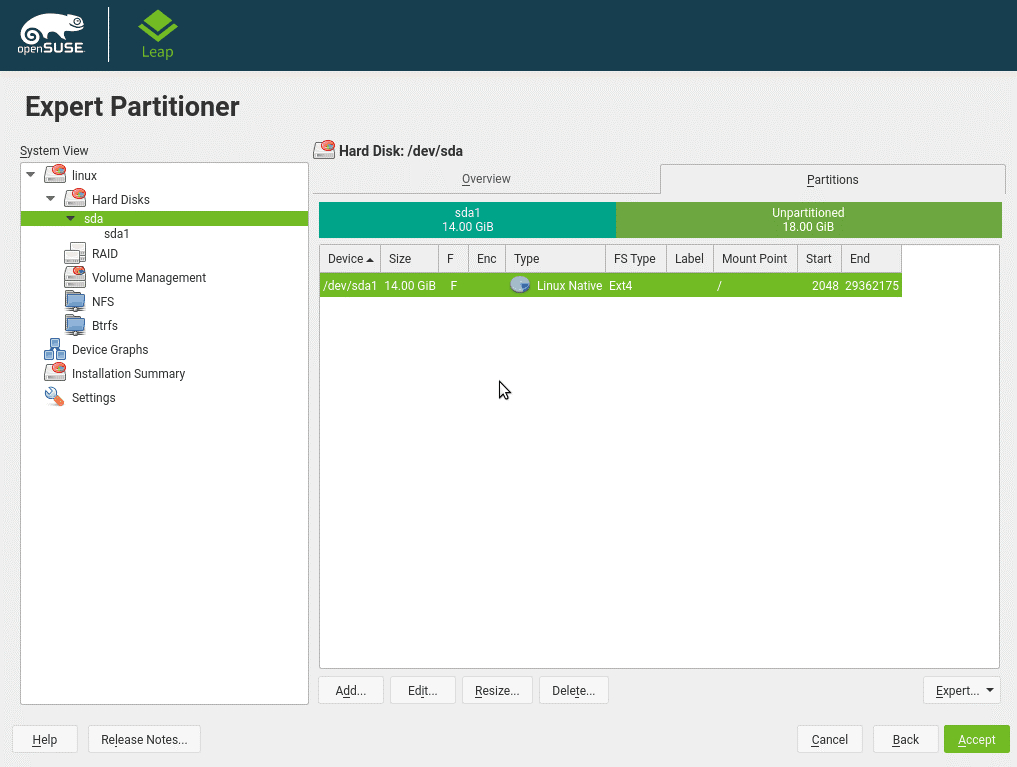1017x767 pixels.
Task: Click the Linux Native partition type icon
Action: pyautogui.click(x=520, y=285)
